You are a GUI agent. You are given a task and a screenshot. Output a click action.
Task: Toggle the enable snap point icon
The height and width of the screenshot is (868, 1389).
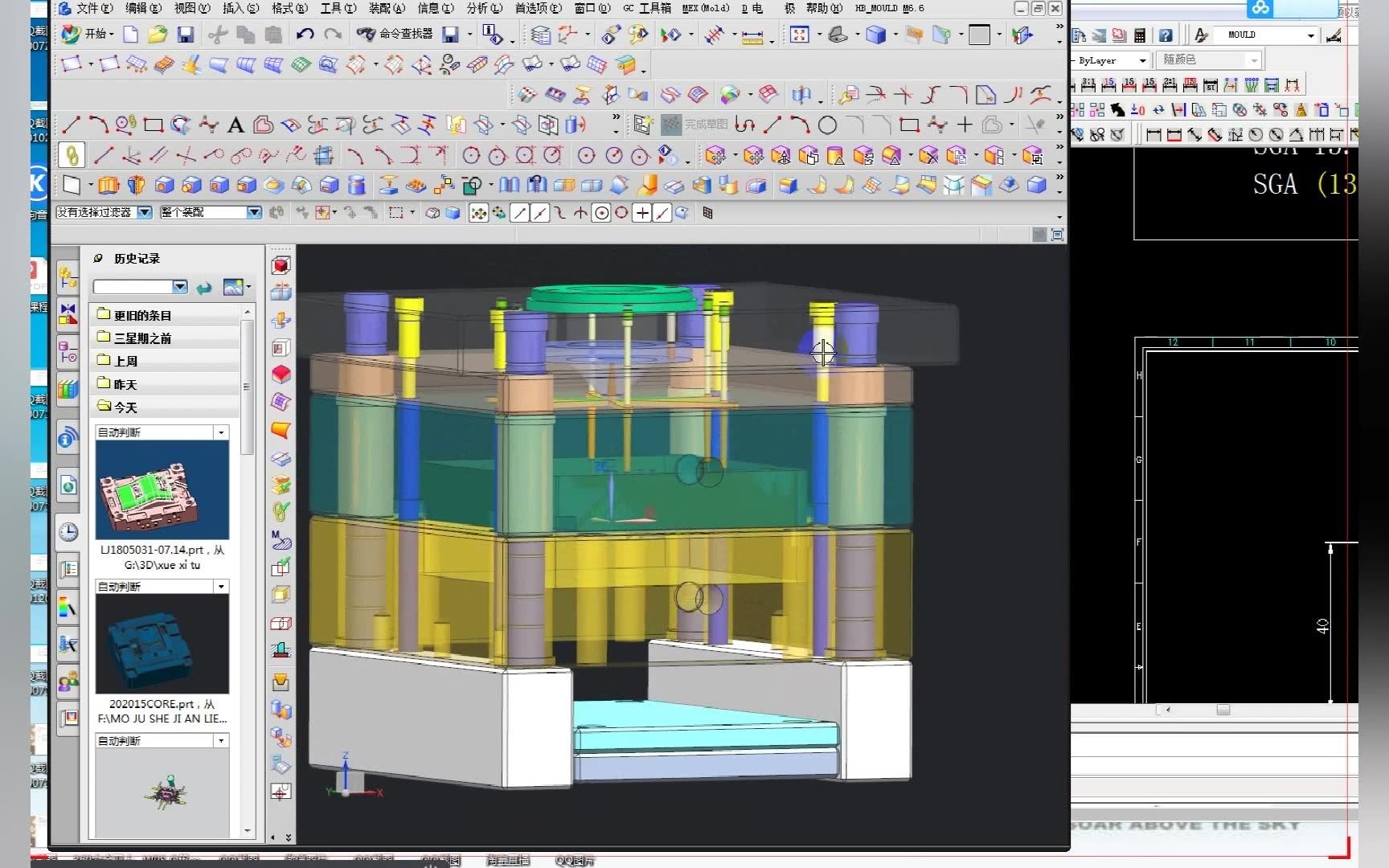[x=478, y=213]
